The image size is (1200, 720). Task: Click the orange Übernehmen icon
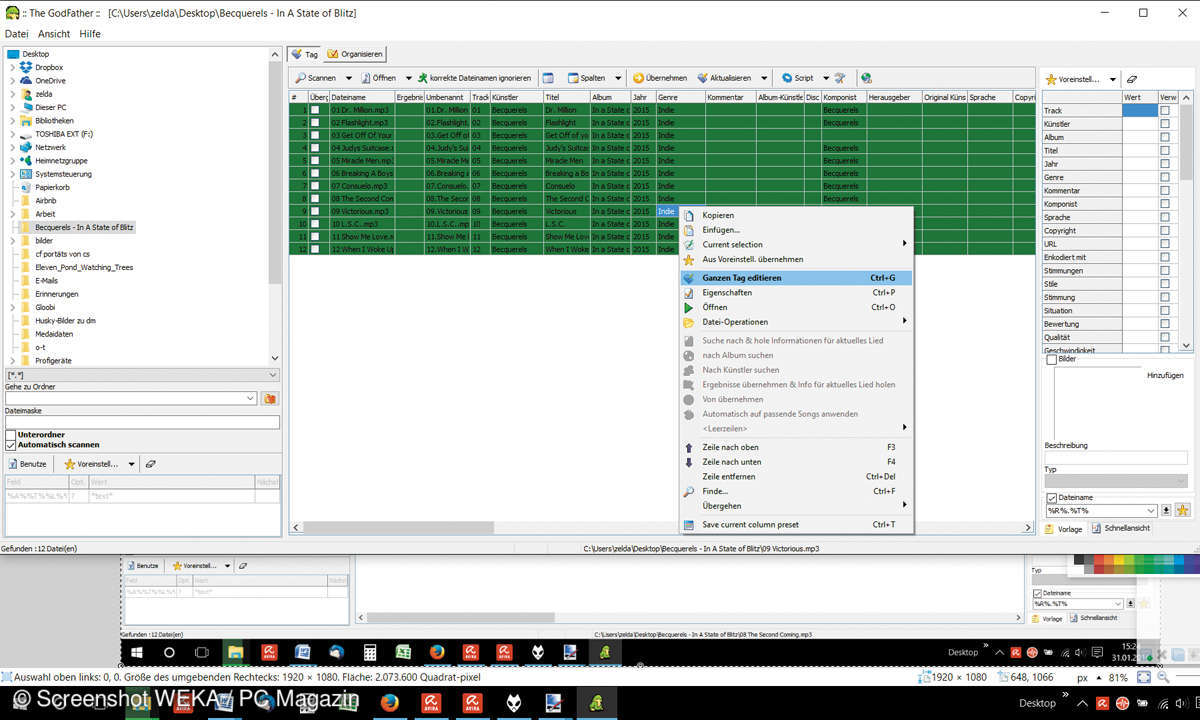pos(638,78)
